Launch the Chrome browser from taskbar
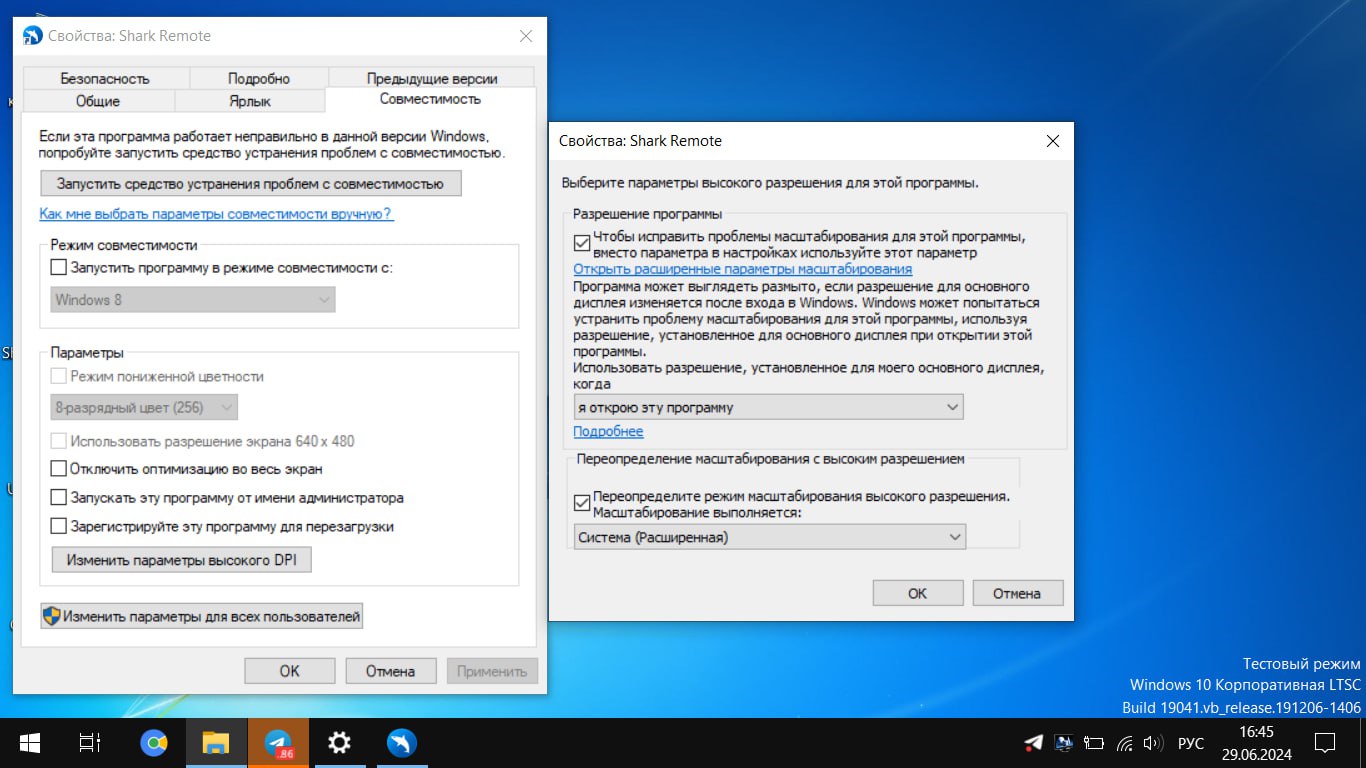Screen dimensions: 1366x768 tap(154, 743)
